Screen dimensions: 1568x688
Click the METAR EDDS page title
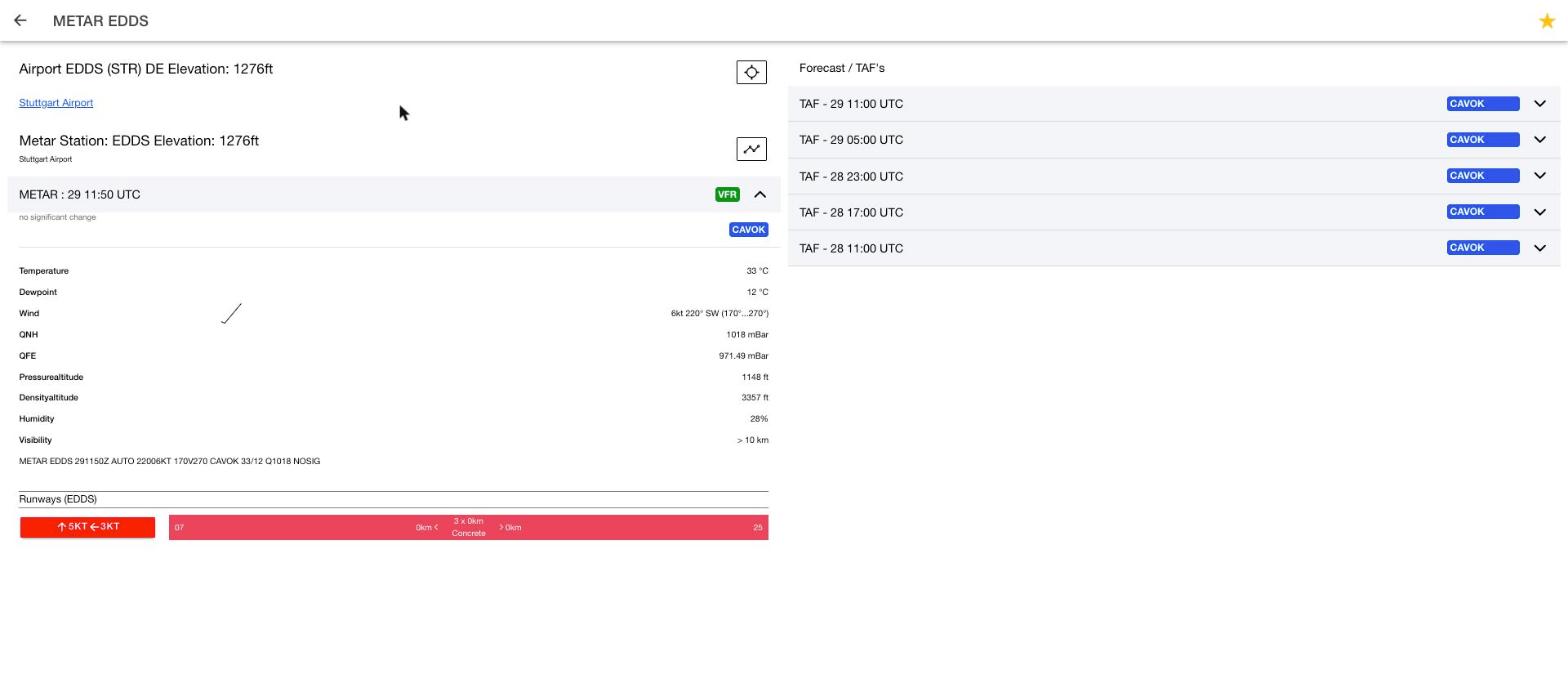pyautogui.click(x=101, y=21)
